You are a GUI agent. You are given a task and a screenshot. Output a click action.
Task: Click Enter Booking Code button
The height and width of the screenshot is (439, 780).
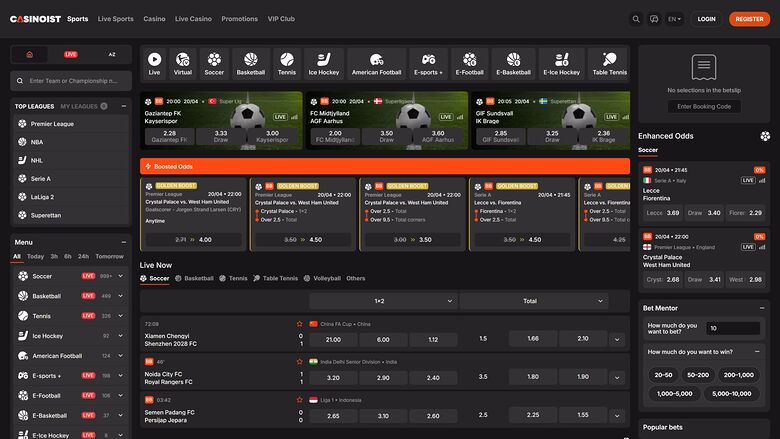[x=704, y=106]
